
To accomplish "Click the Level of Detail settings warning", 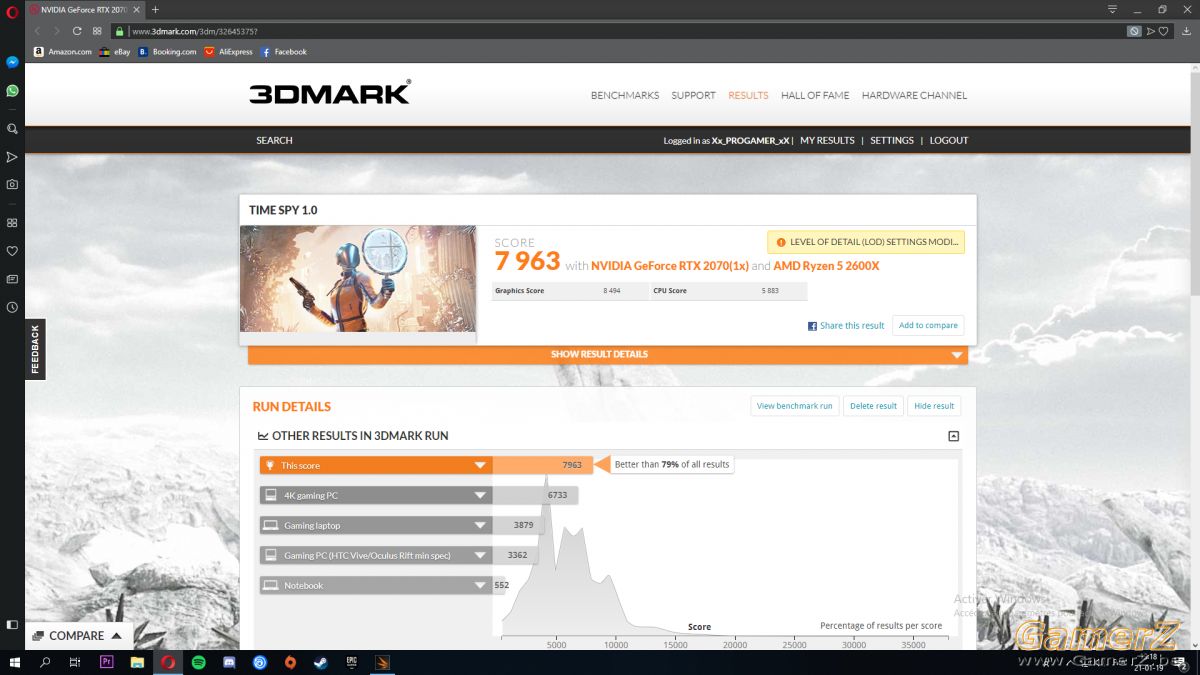I will click(x=866, y=242).
